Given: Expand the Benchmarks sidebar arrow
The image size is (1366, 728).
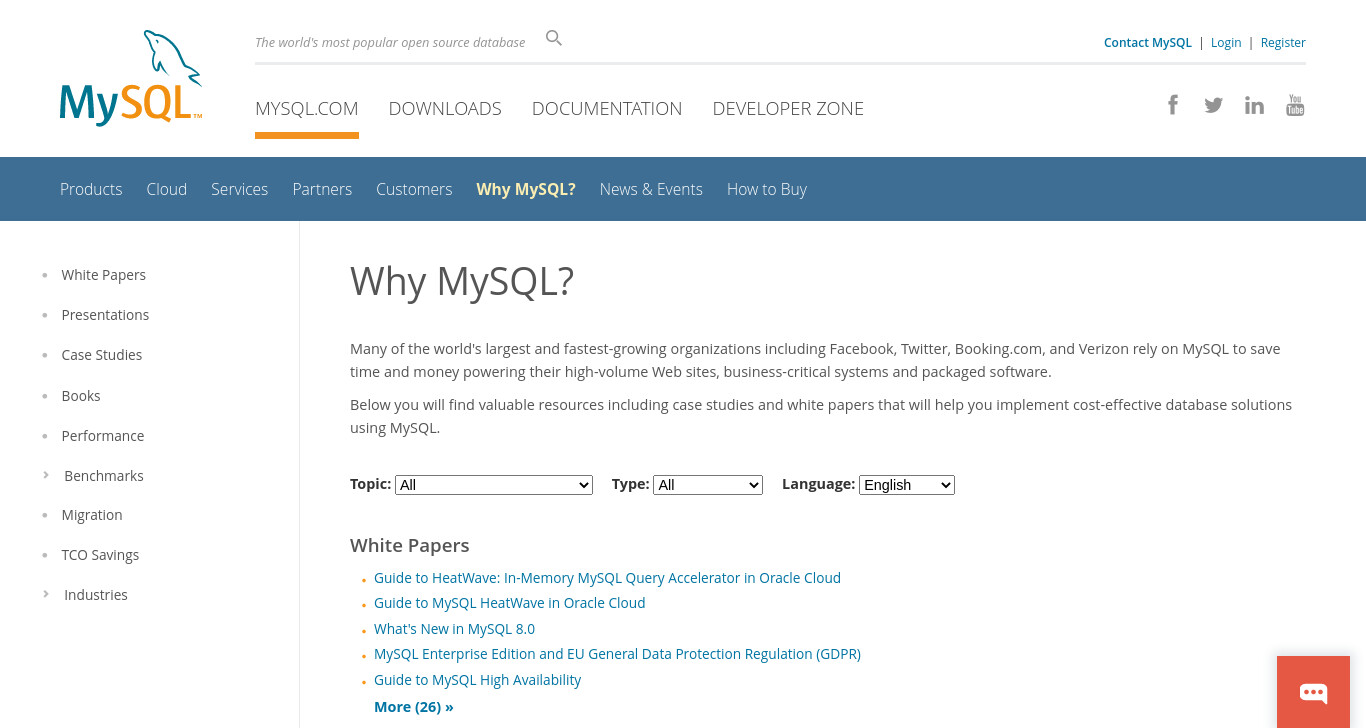Looking at the screenshot, I should pos(46,475).
